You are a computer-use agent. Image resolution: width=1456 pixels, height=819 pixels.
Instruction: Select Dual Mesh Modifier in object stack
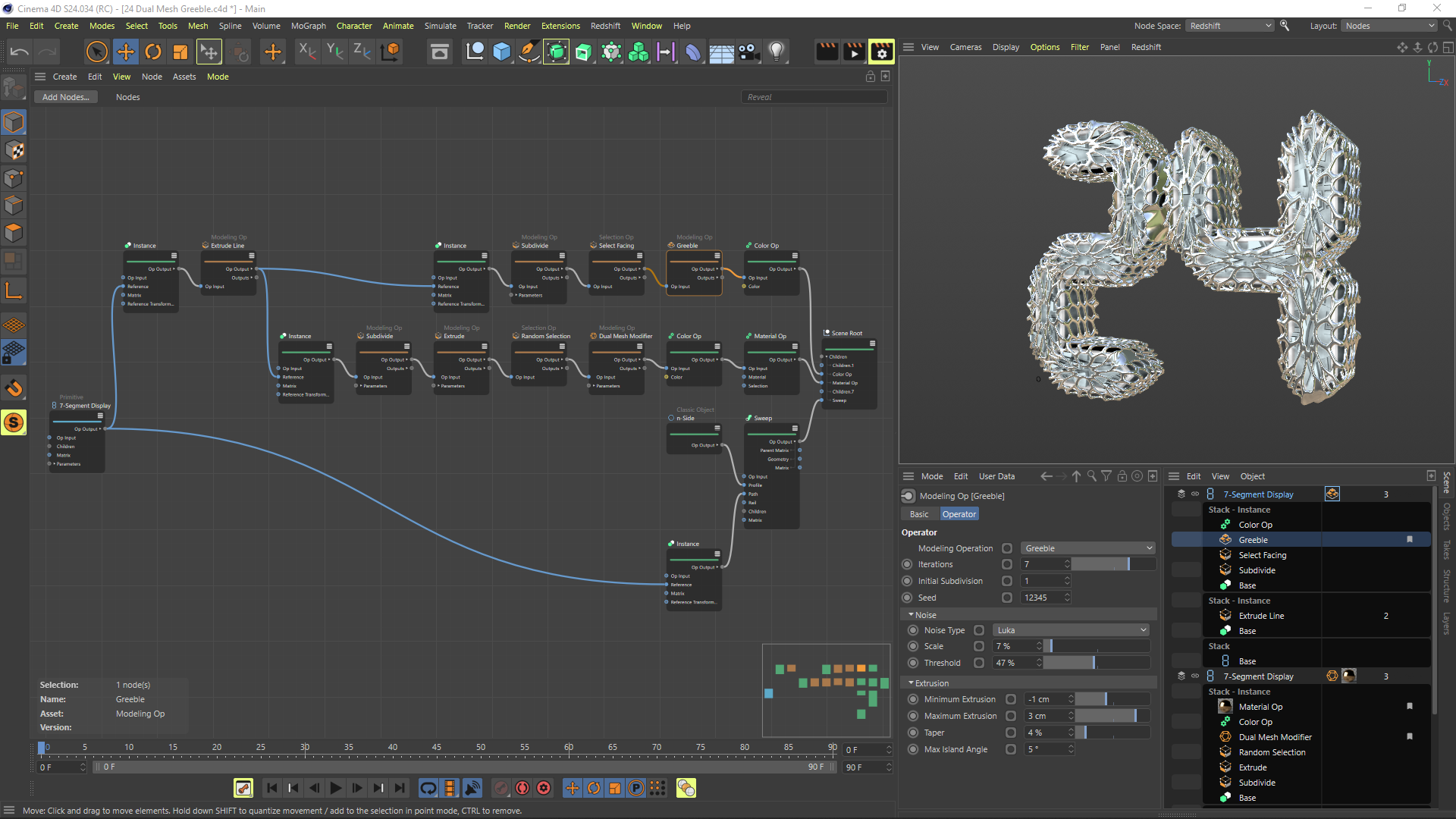tap(1275, 737)
